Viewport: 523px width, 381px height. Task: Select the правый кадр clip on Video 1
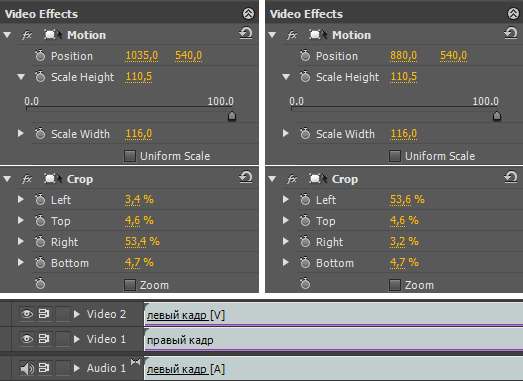pyautogui.click(x=334, y=340)
